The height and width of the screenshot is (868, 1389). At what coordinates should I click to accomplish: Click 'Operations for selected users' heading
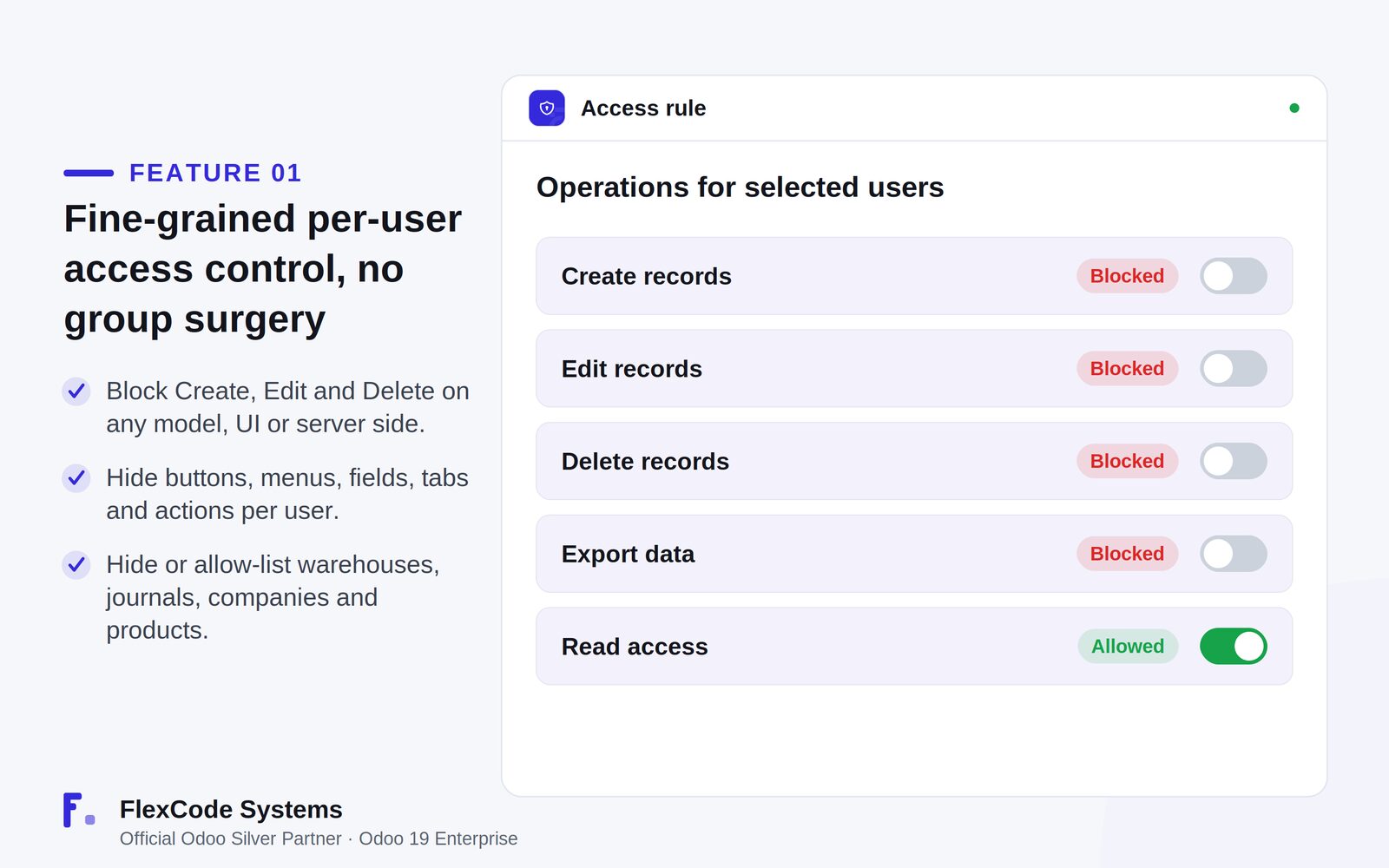click(x=741, y=187)
